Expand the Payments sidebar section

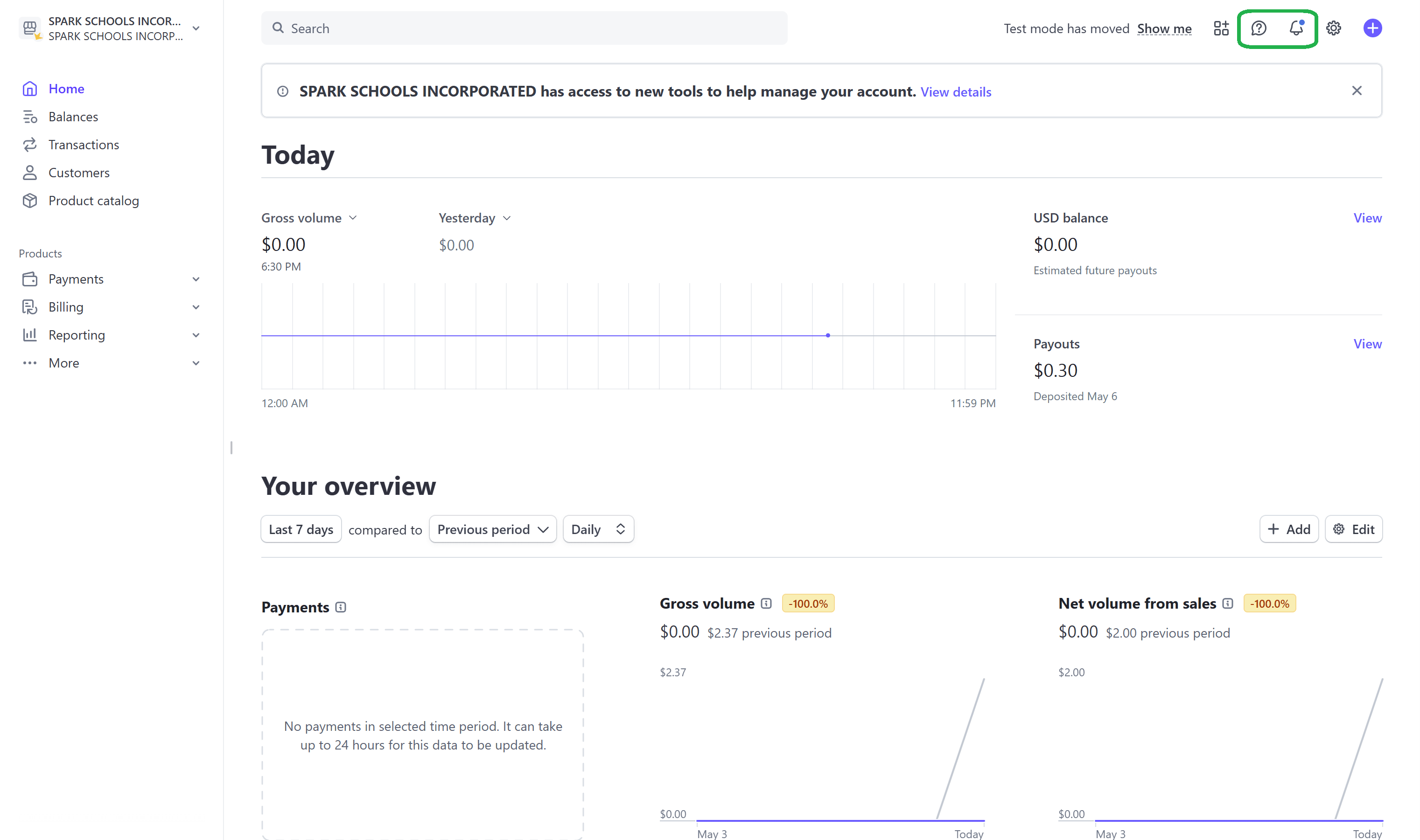pyautogui.click(x=196, y=279)
